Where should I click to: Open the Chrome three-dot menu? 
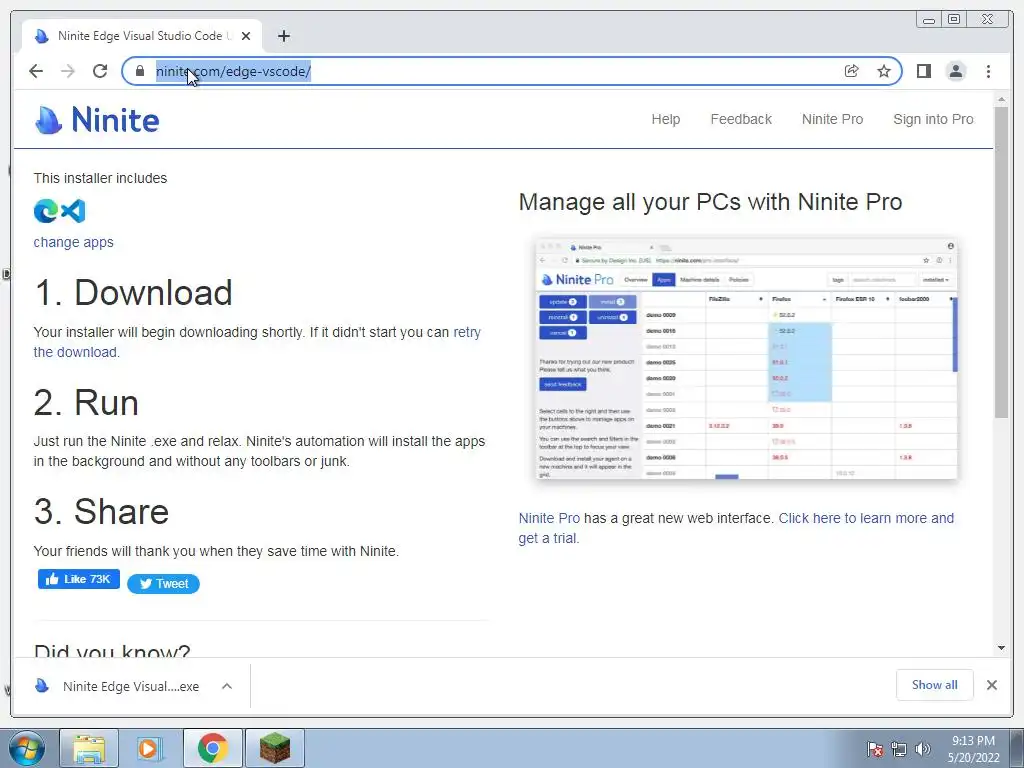click(988, 71)
